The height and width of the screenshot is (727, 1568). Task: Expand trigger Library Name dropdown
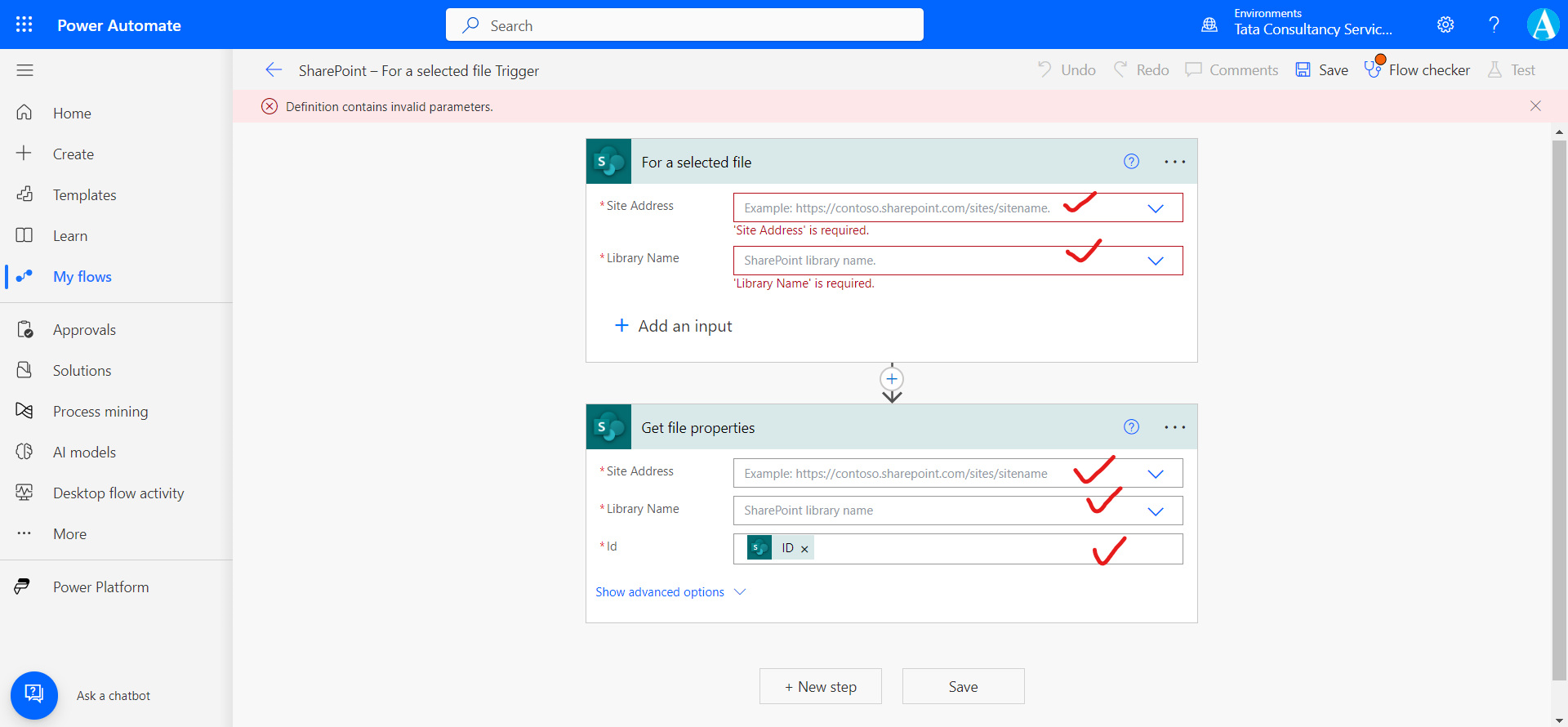coord(1156,261)
